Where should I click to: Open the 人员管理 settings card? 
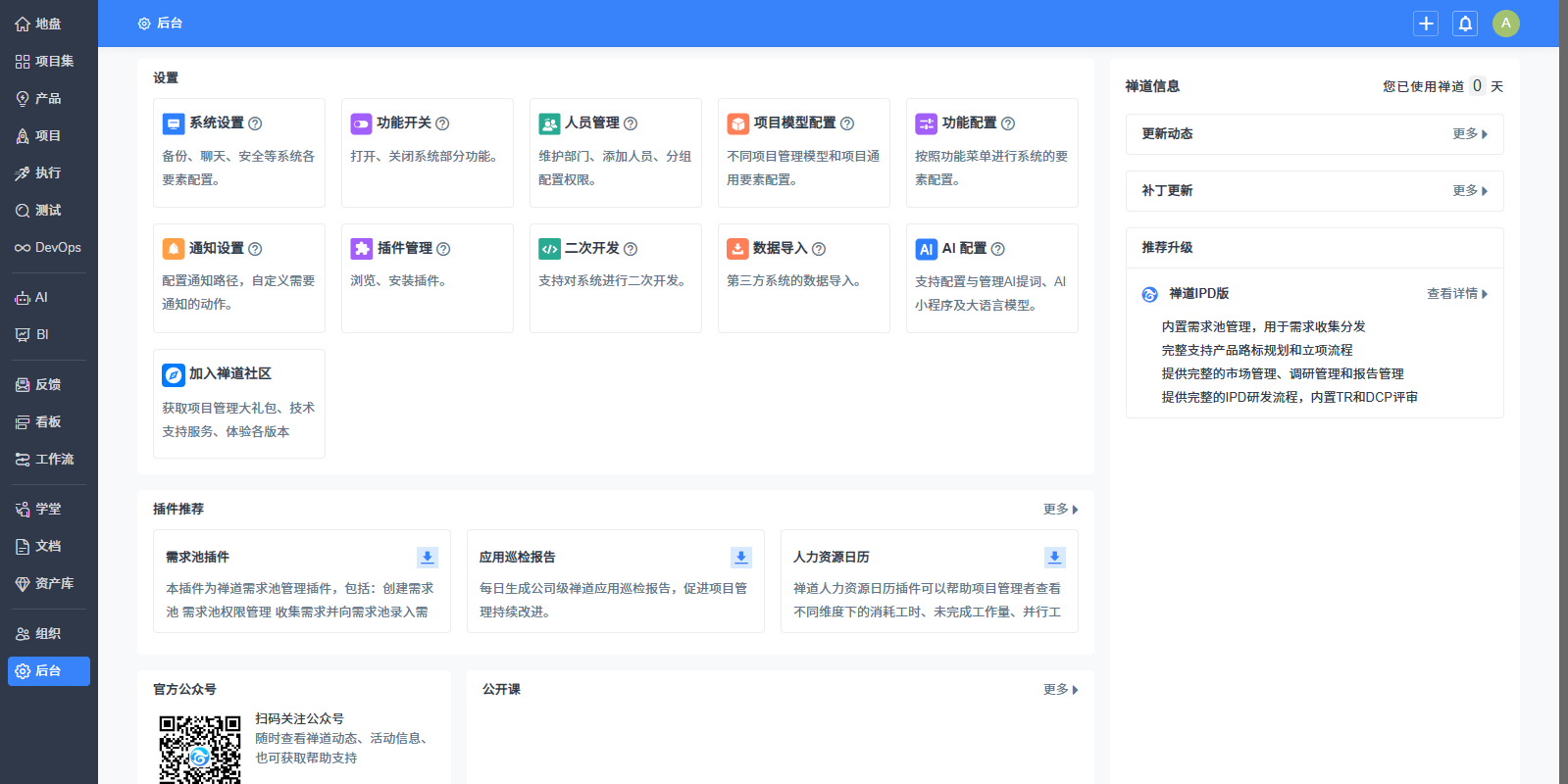(615, 152)
